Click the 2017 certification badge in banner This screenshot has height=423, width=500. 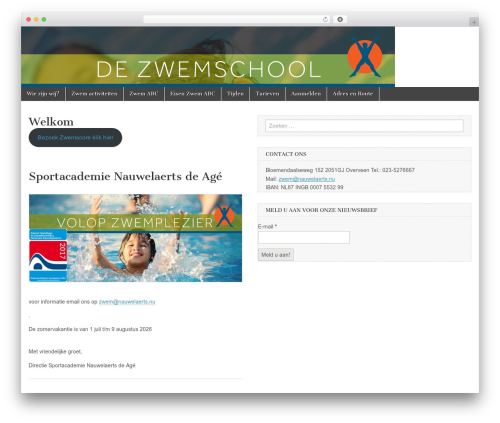pyautogui.click(x=48, y=255)
